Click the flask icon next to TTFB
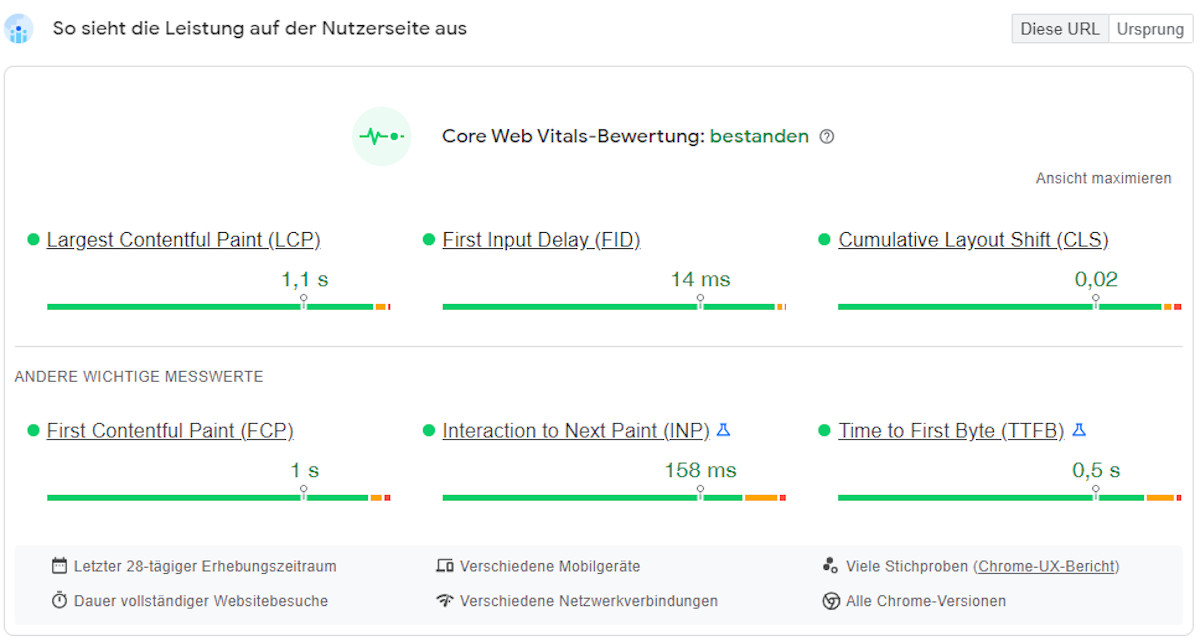 click(1079, 430)
